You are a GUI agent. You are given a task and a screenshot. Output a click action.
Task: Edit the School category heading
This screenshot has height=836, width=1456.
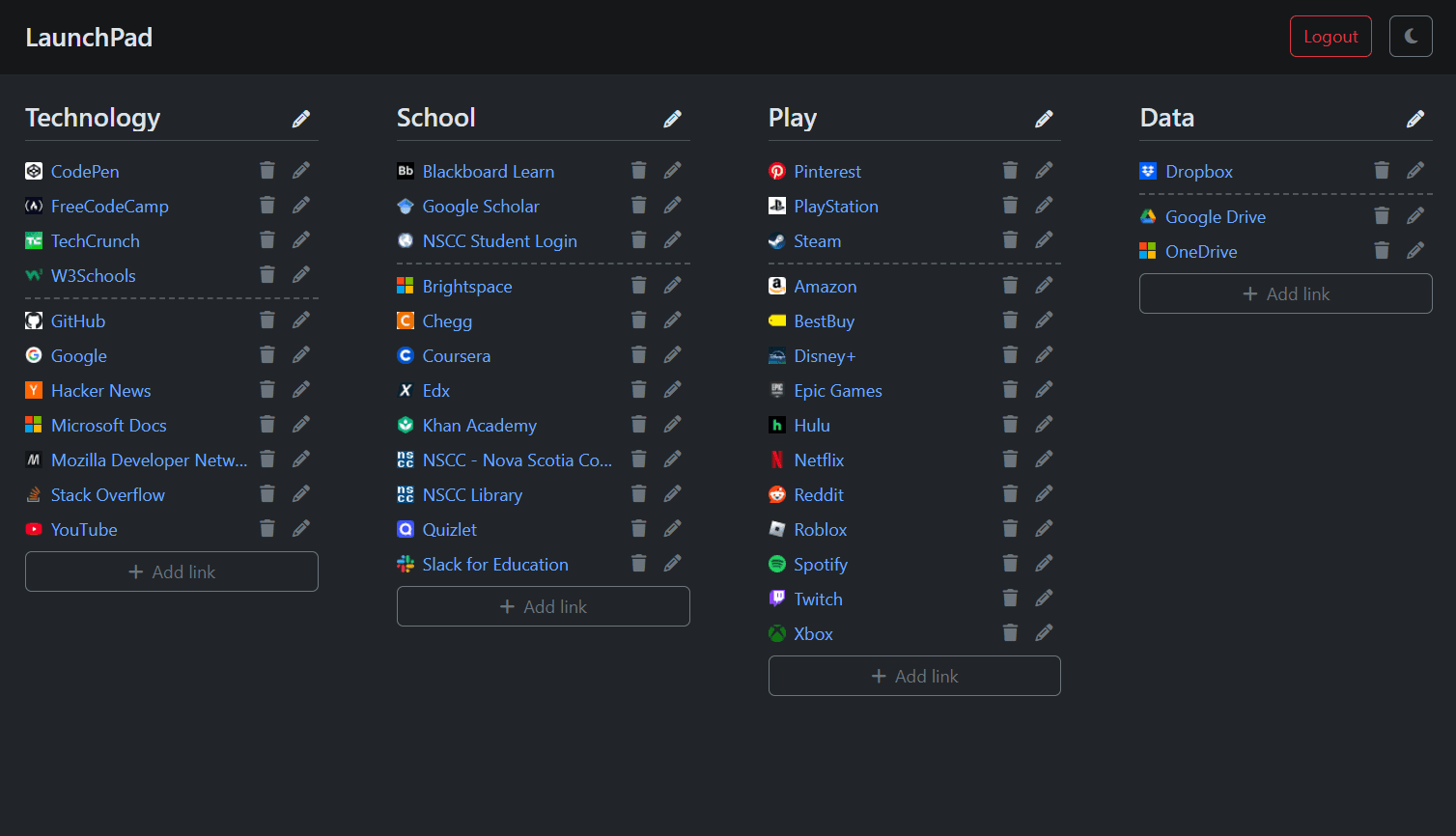tap(673, 119)
